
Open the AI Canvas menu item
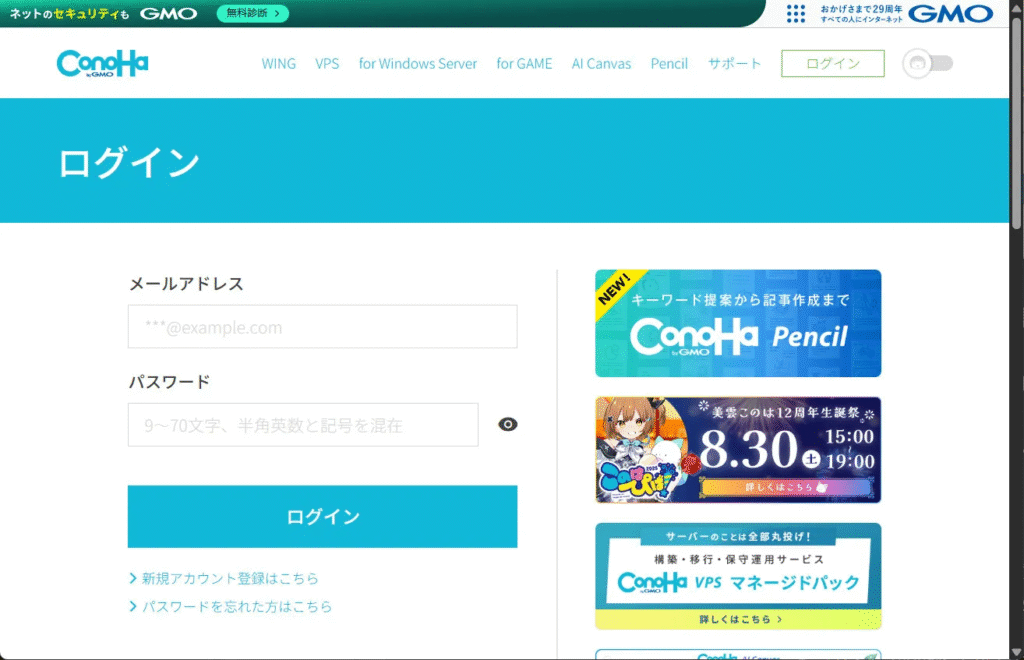pyautogui.click(x=601, y=63)
